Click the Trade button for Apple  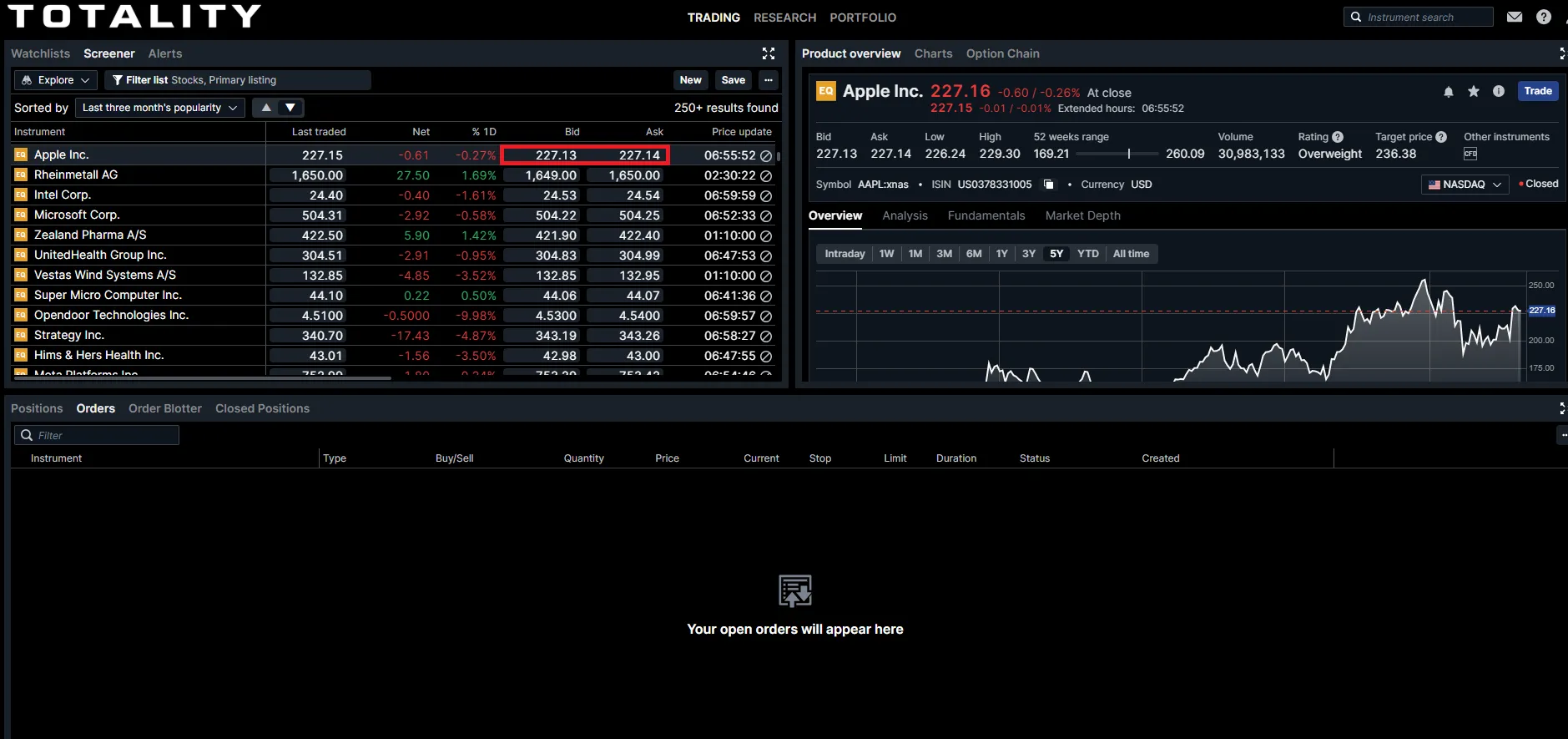[1538, 91]
